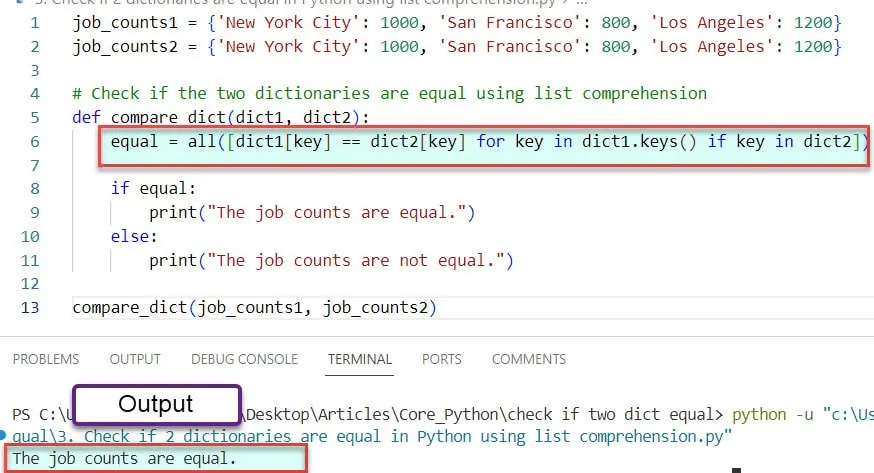Click the comment on line 4

pos(390,94)
